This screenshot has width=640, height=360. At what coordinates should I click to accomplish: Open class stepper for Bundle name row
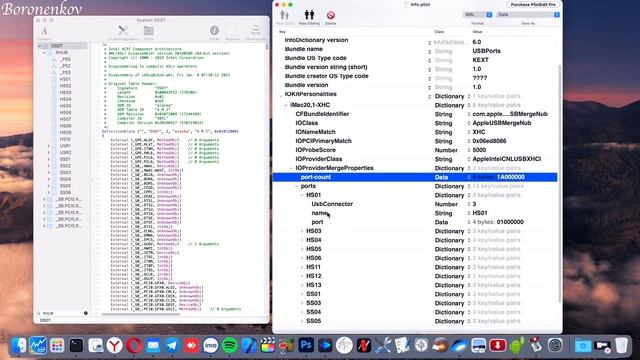tap(429, 51)
